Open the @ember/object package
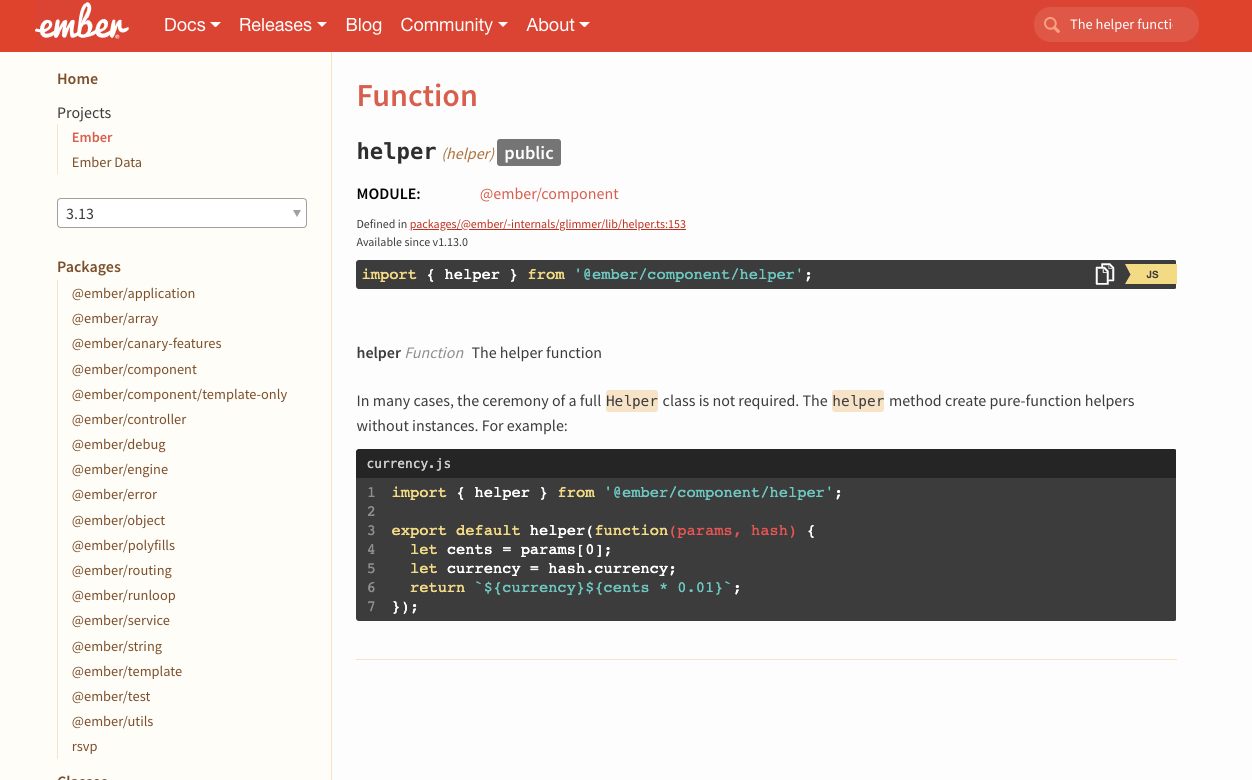The height and width of the screenshot is (780, 1252). (118, 520)
